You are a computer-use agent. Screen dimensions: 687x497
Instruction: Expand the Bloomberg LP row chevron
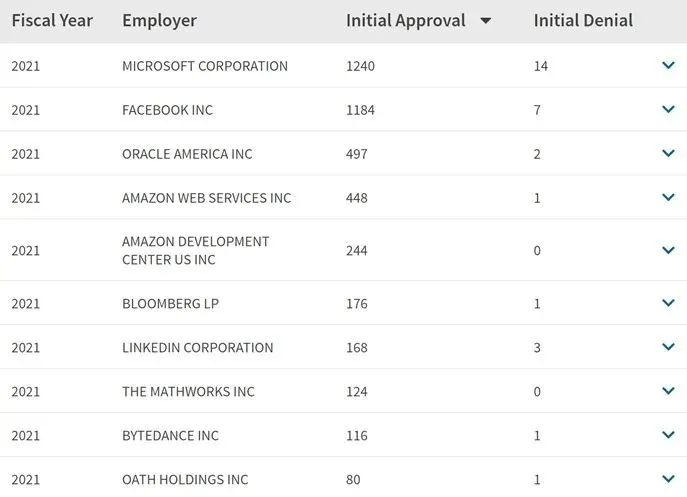(x=669, y=304)
